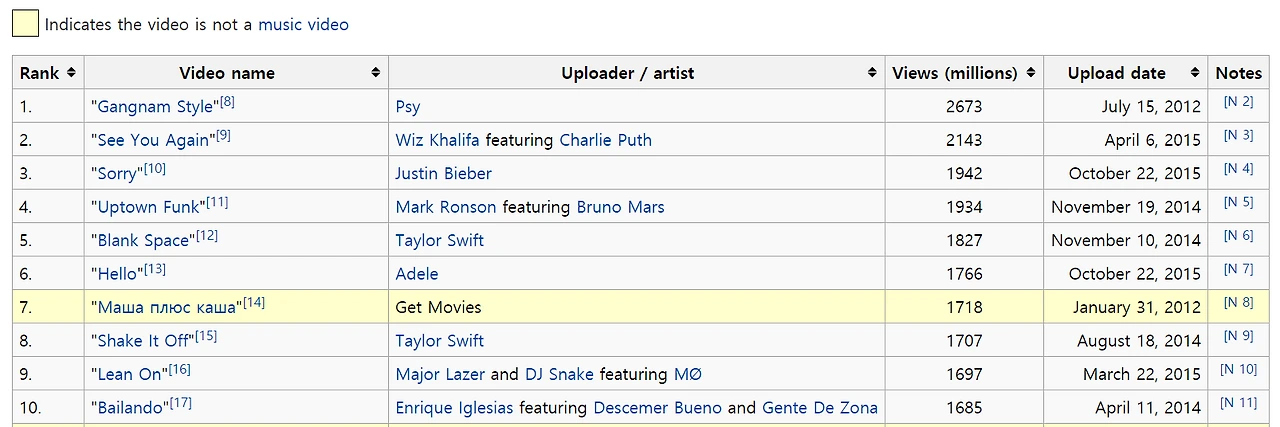Sort by Upload date arrows
1280x427 pixels.
coord(1195,73)
